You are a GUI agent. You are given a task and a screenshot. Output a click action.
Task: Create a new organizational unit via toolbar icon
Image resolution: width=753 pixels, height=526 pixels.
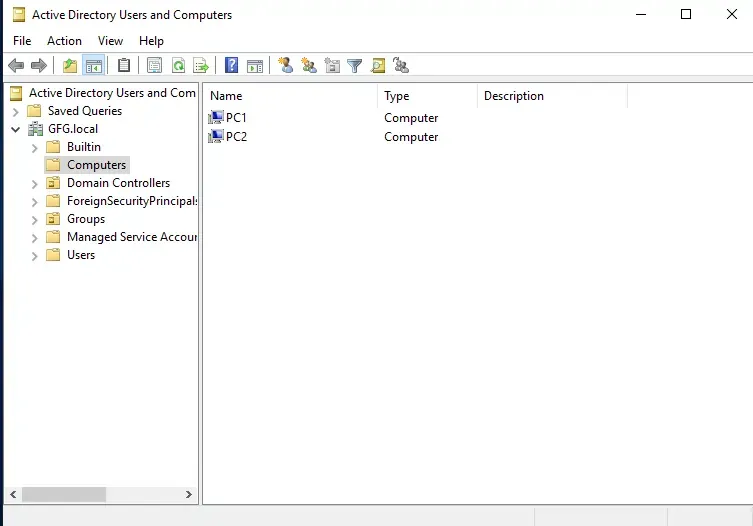point(332,65)
